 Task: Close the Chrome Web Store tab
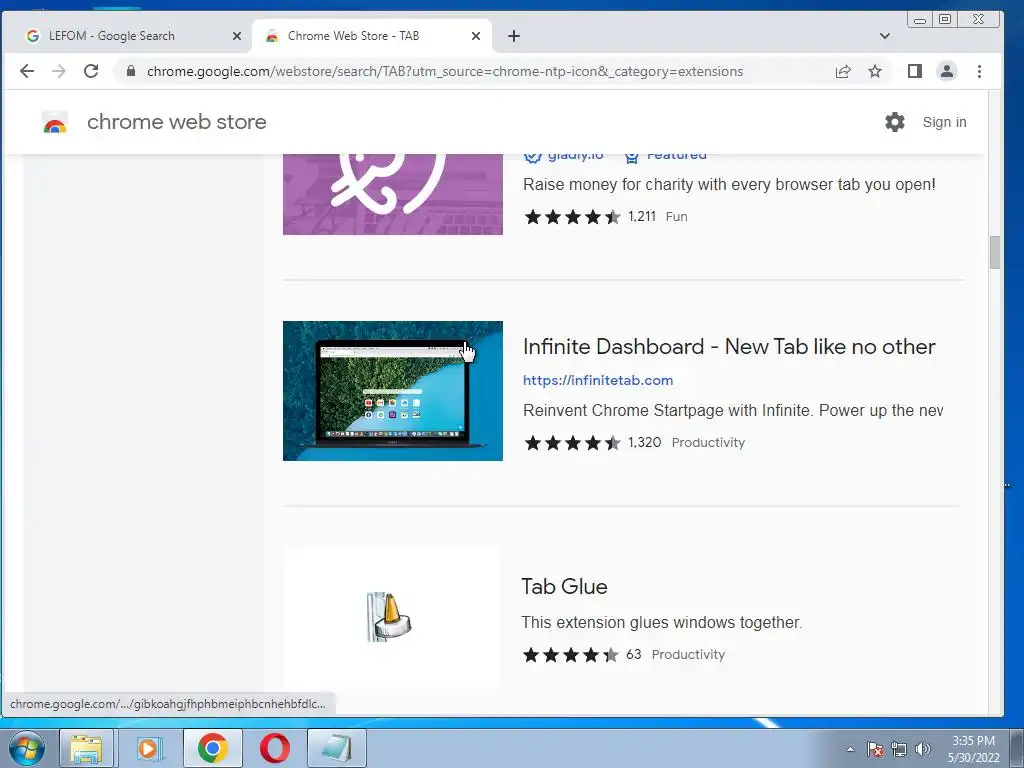[476, 36]
